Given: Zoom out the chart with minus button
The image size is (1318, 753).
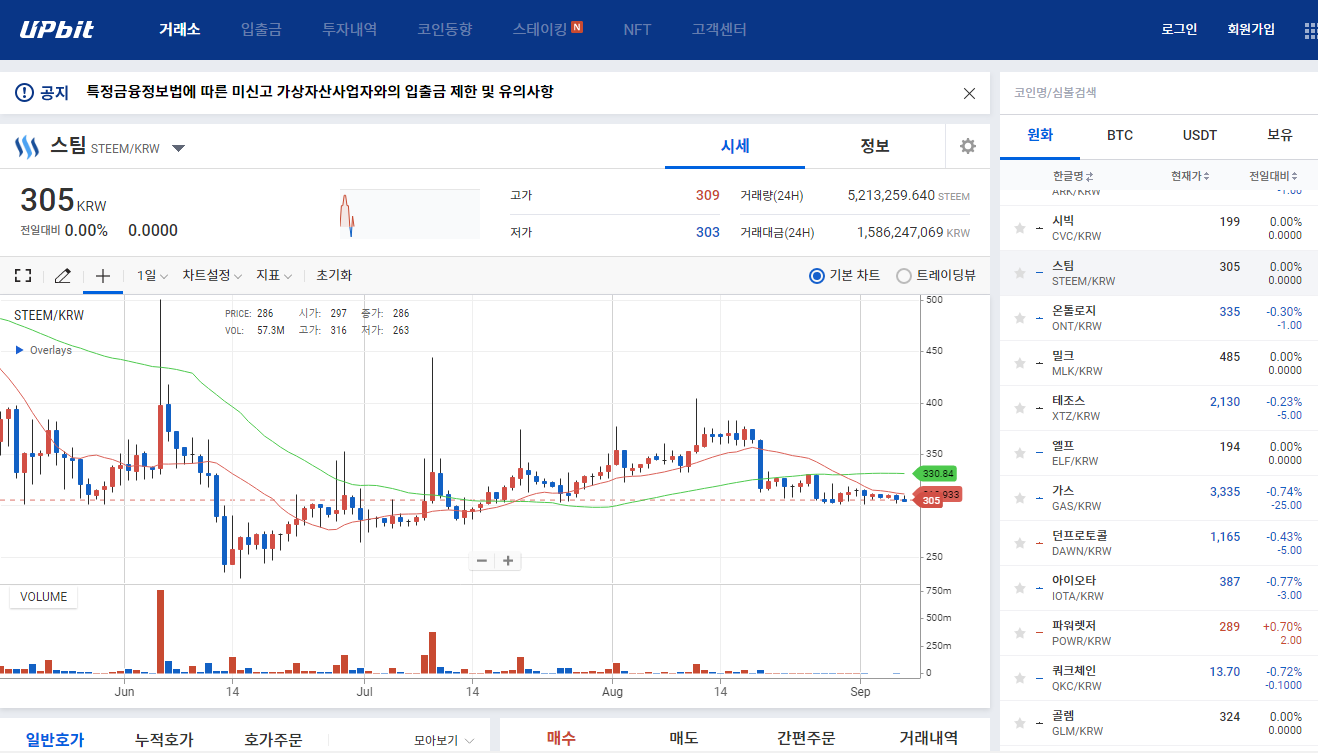Looking at the screenshot, I should [482, 560].
